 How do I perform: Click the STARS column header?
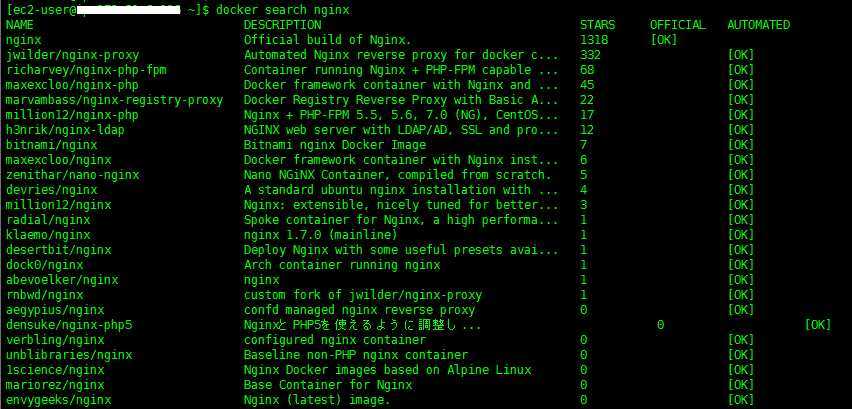(x=597, y=25)
